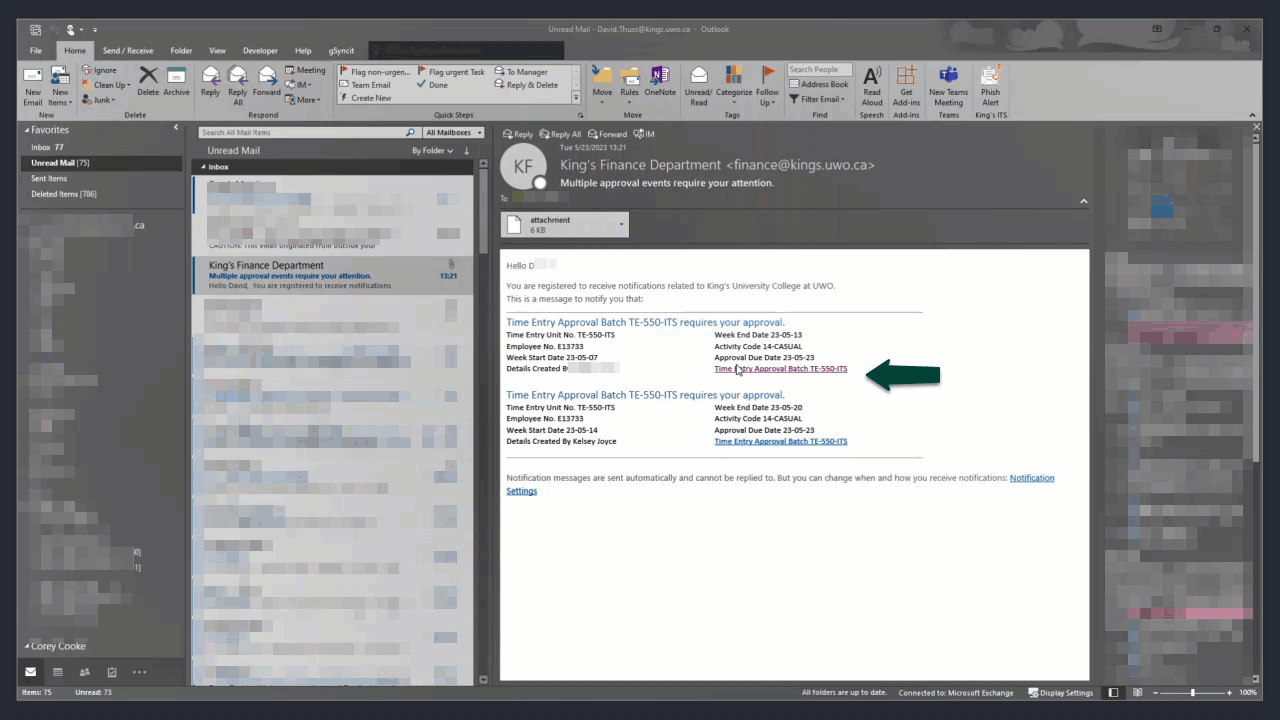Screen dimensions: 1280x720
Task: Open the Notification Settings link
Action: click(x=1032, y=478)
